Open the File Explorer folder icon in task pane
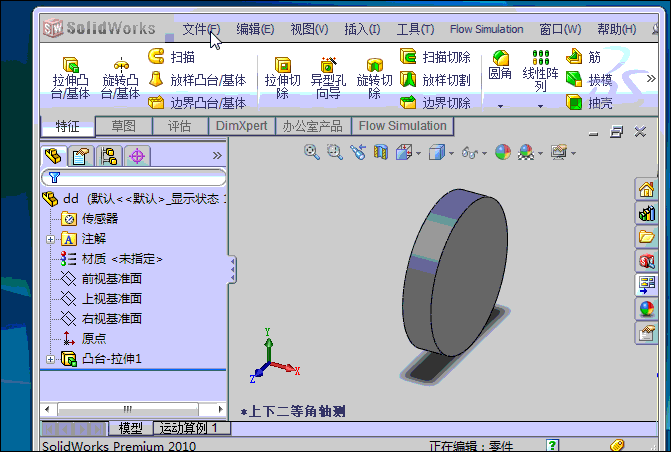This screenshot has width=671, height=452. click(646, 237)
